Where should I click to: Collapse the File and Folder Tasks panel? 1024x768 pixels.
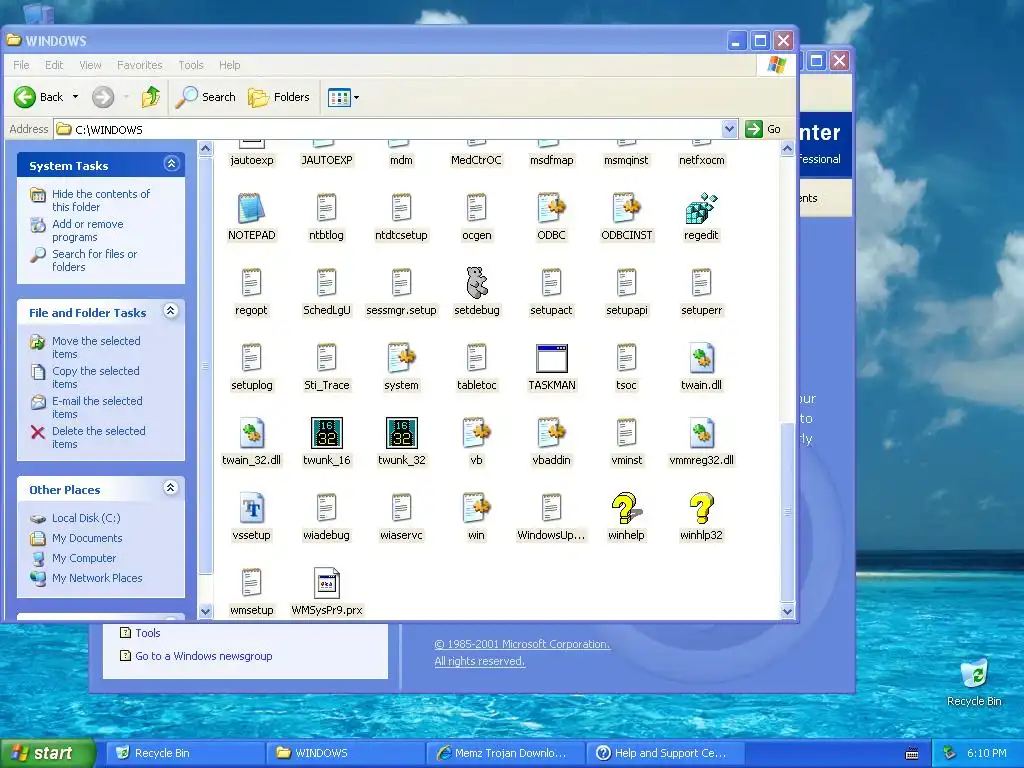point(171,311)
